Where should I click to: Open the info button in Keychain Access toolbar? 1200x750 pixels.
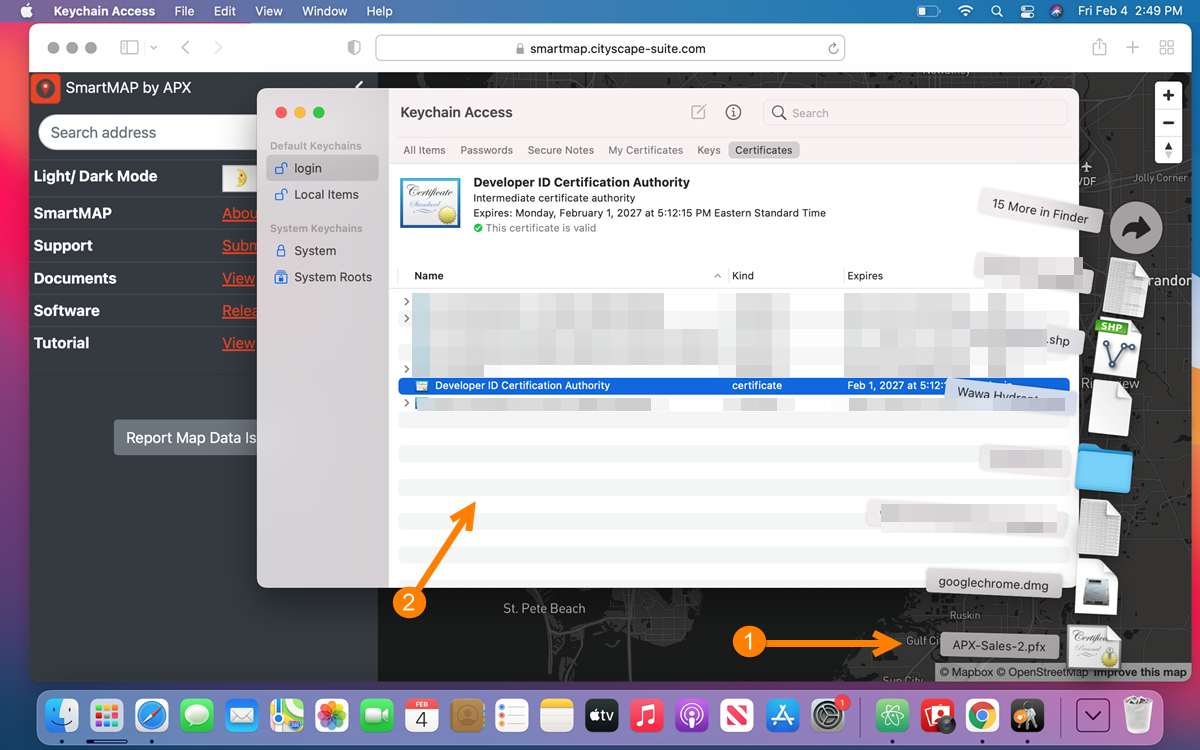733,113
